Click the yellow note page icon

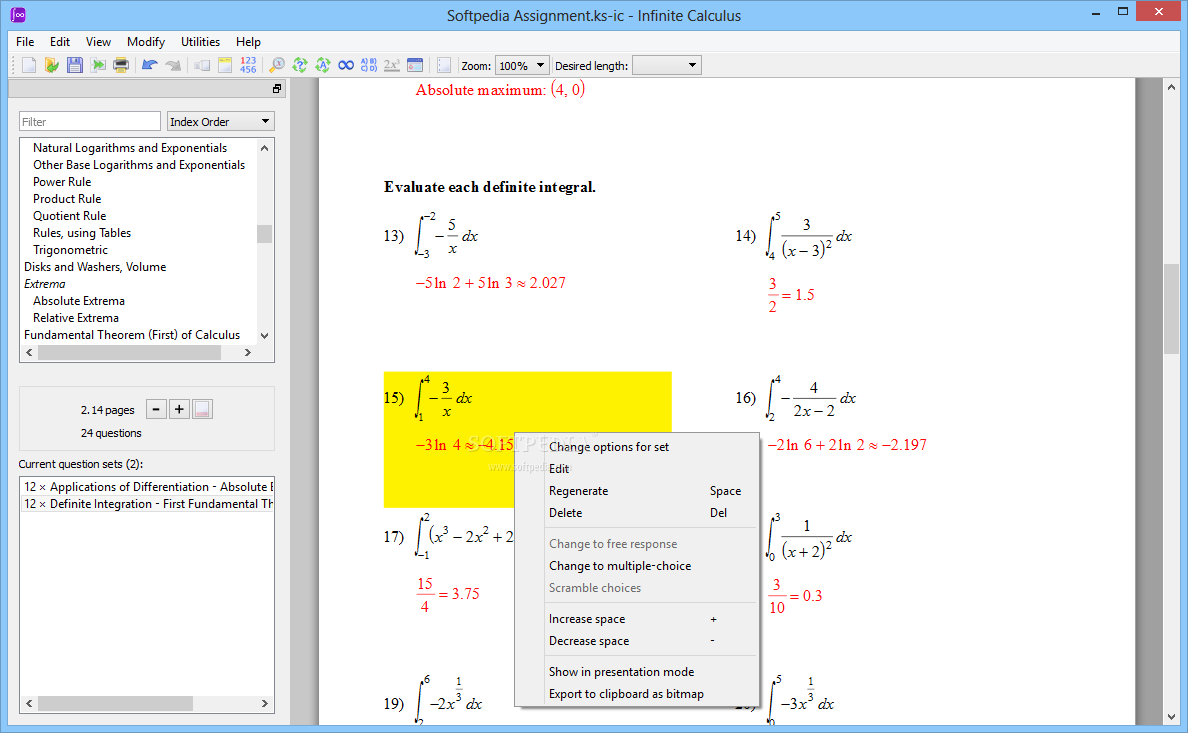(x=225, y=65)
